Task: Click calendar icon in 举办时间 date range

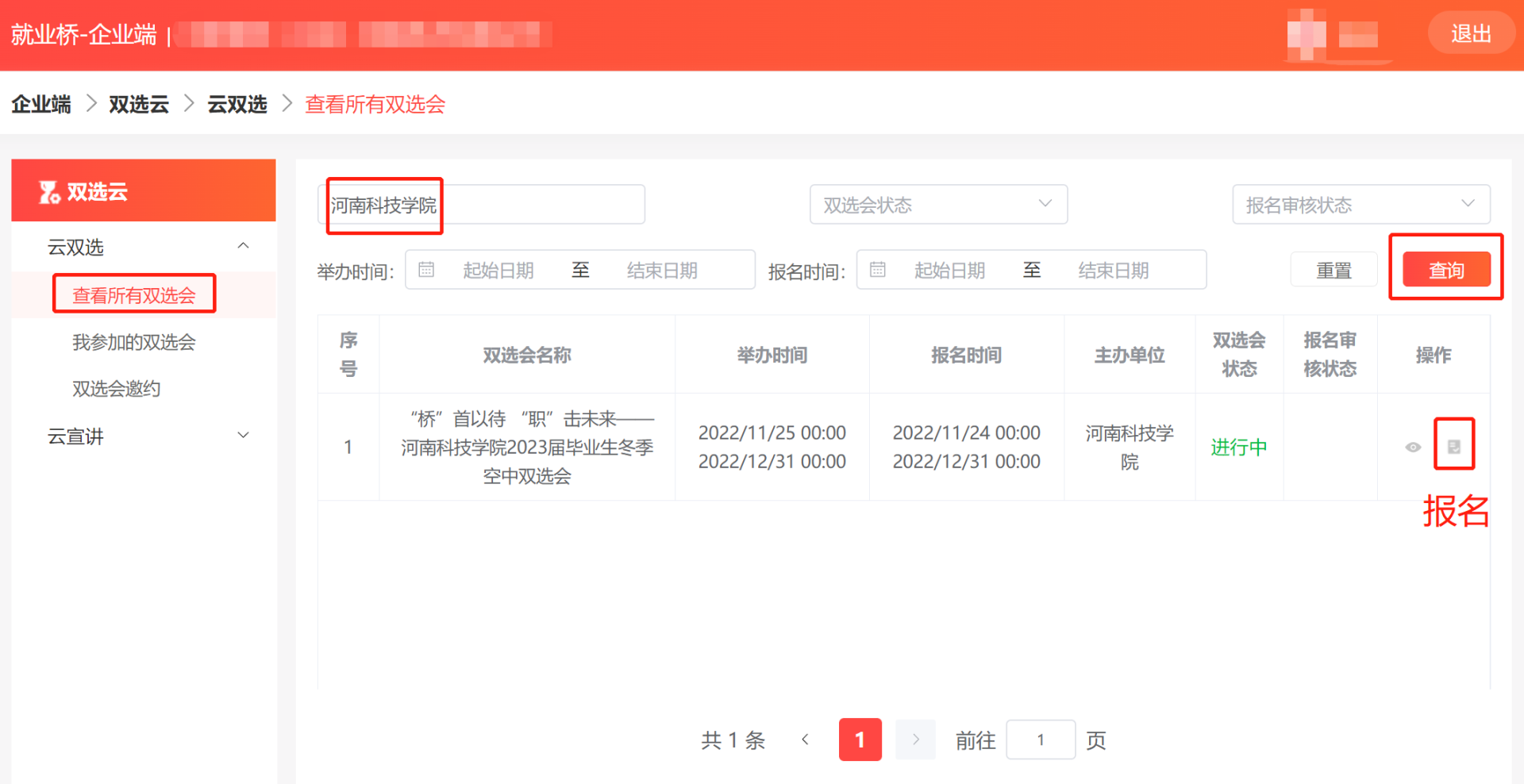Action: (x=426, y=270)
